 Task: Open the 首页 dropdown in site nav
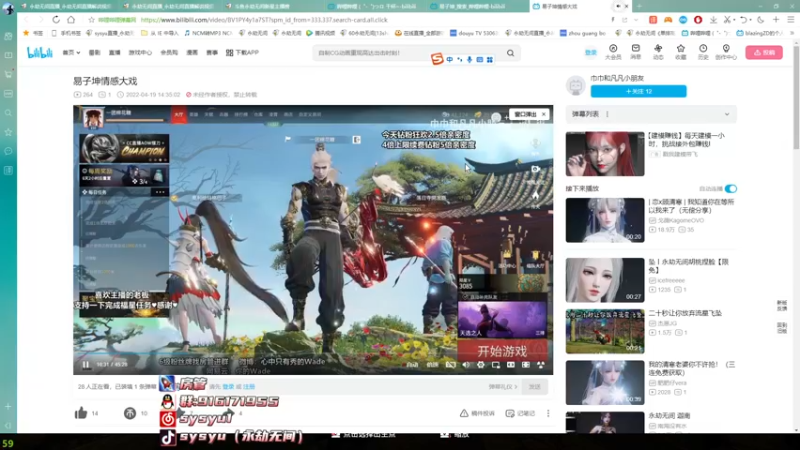71,53
